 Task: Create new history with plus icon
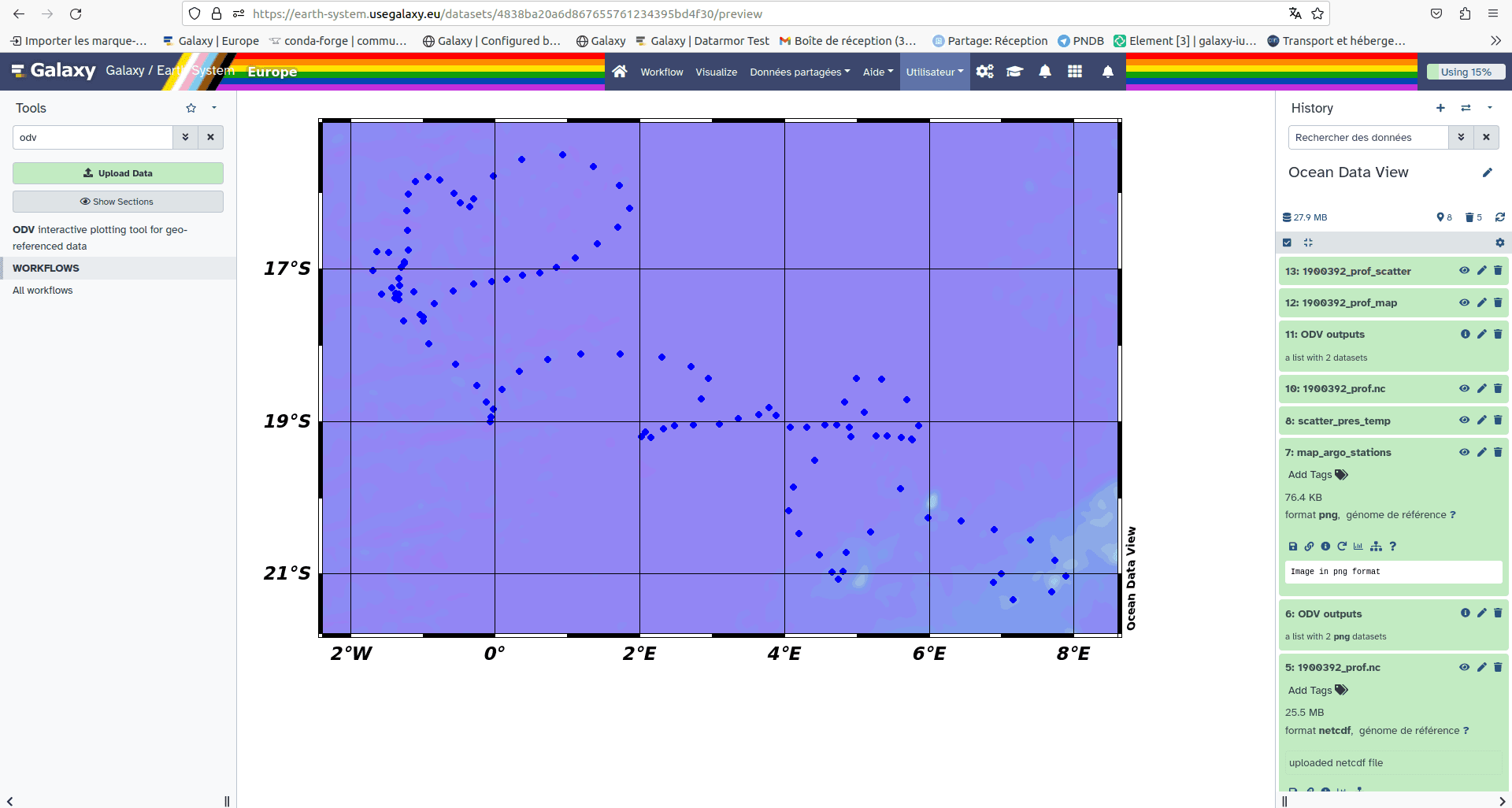[x=1440, y=108]
